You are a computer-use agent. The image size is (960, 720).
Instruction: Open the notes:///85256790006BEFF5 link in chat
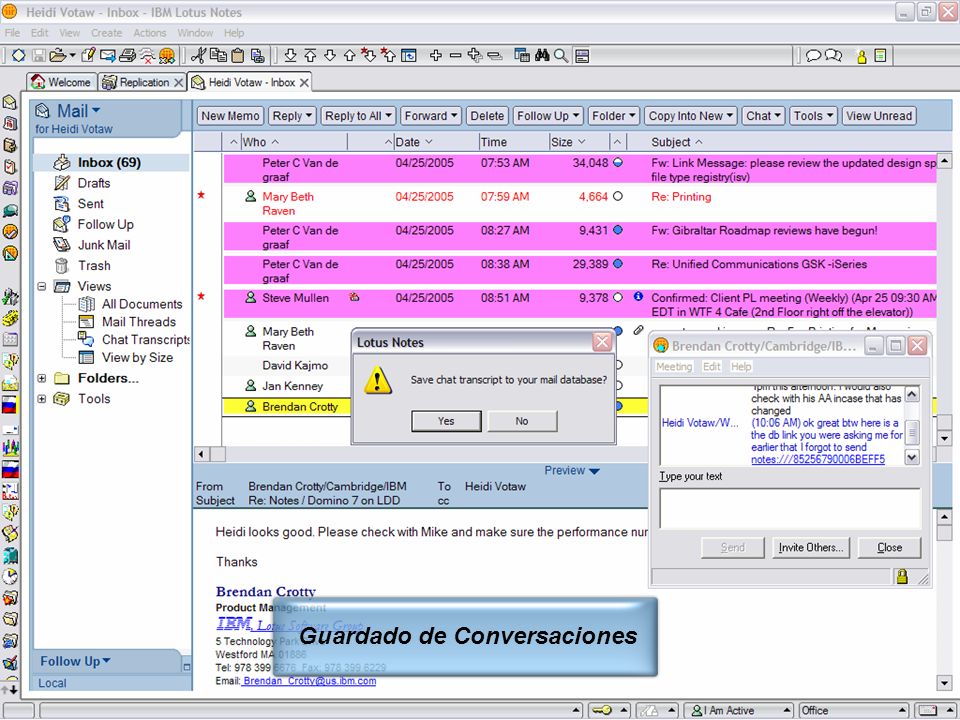point(817,459)
